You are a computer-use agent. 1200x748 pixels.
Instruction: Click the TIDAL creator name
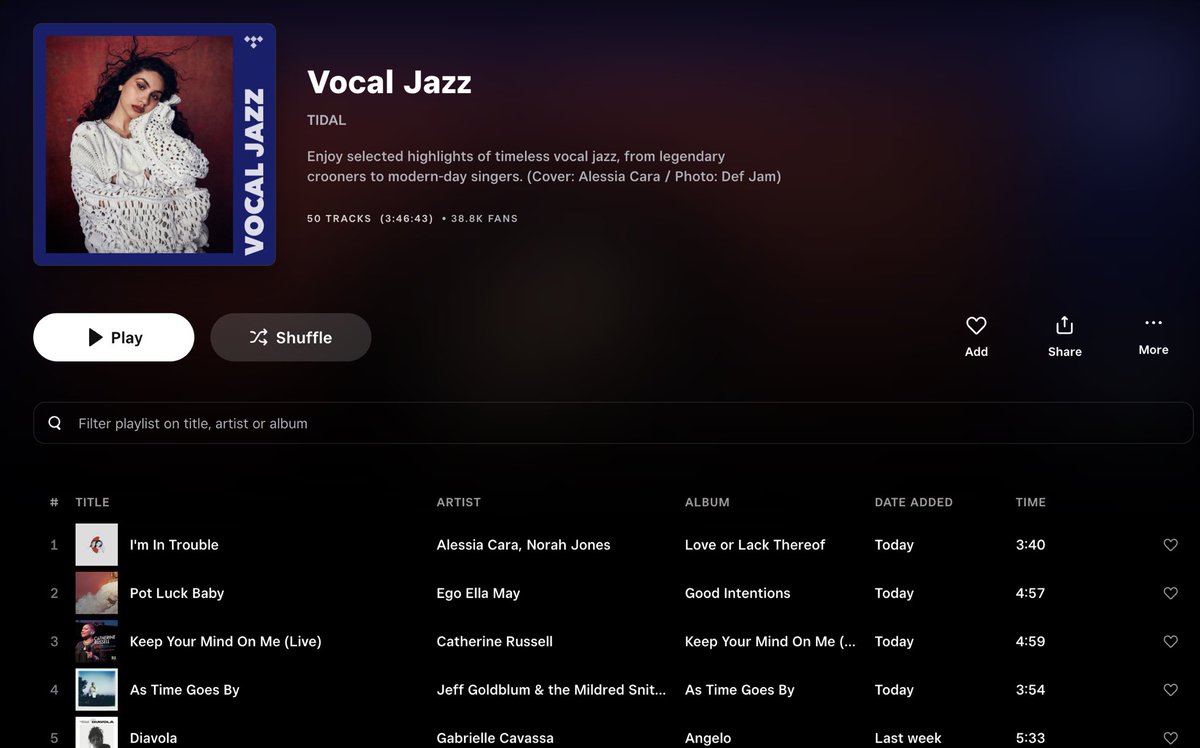coord(327,120)
